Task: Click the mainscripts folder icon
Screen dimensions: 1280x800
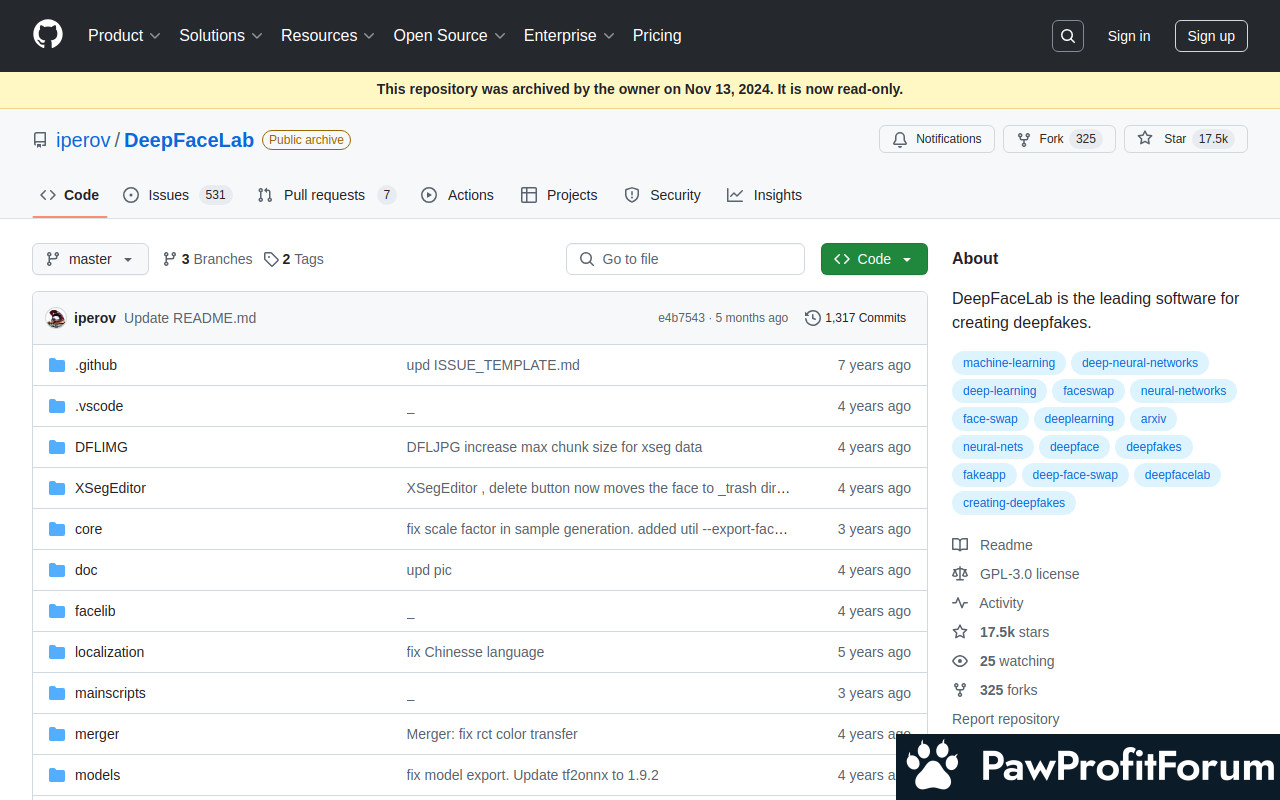Action: pyautogui.click(x=57, y=693)
